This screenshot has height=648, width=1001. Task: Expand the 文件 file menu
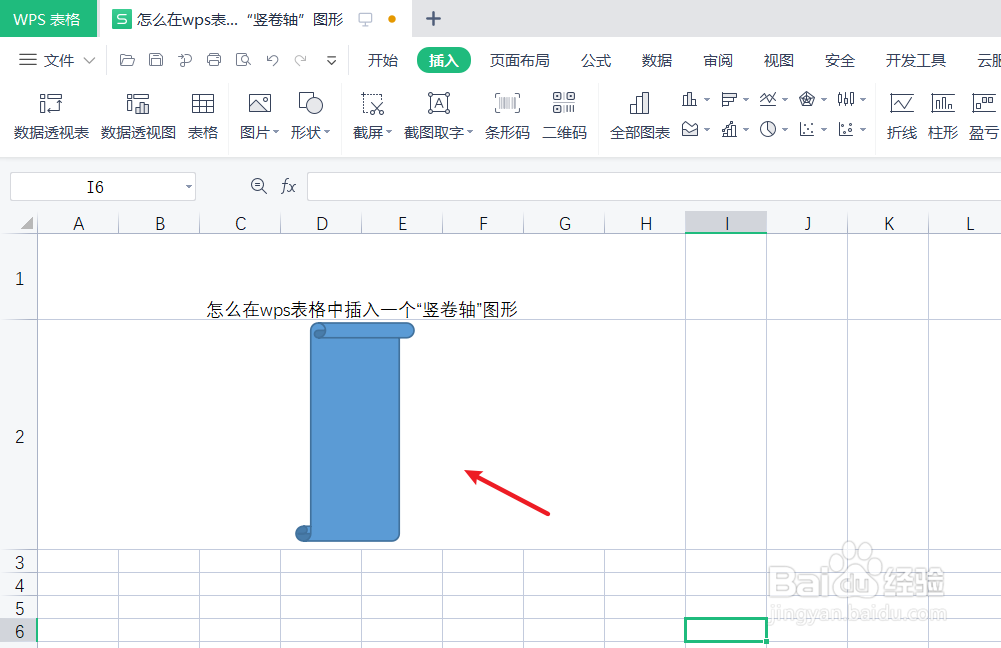coord(60,60)
